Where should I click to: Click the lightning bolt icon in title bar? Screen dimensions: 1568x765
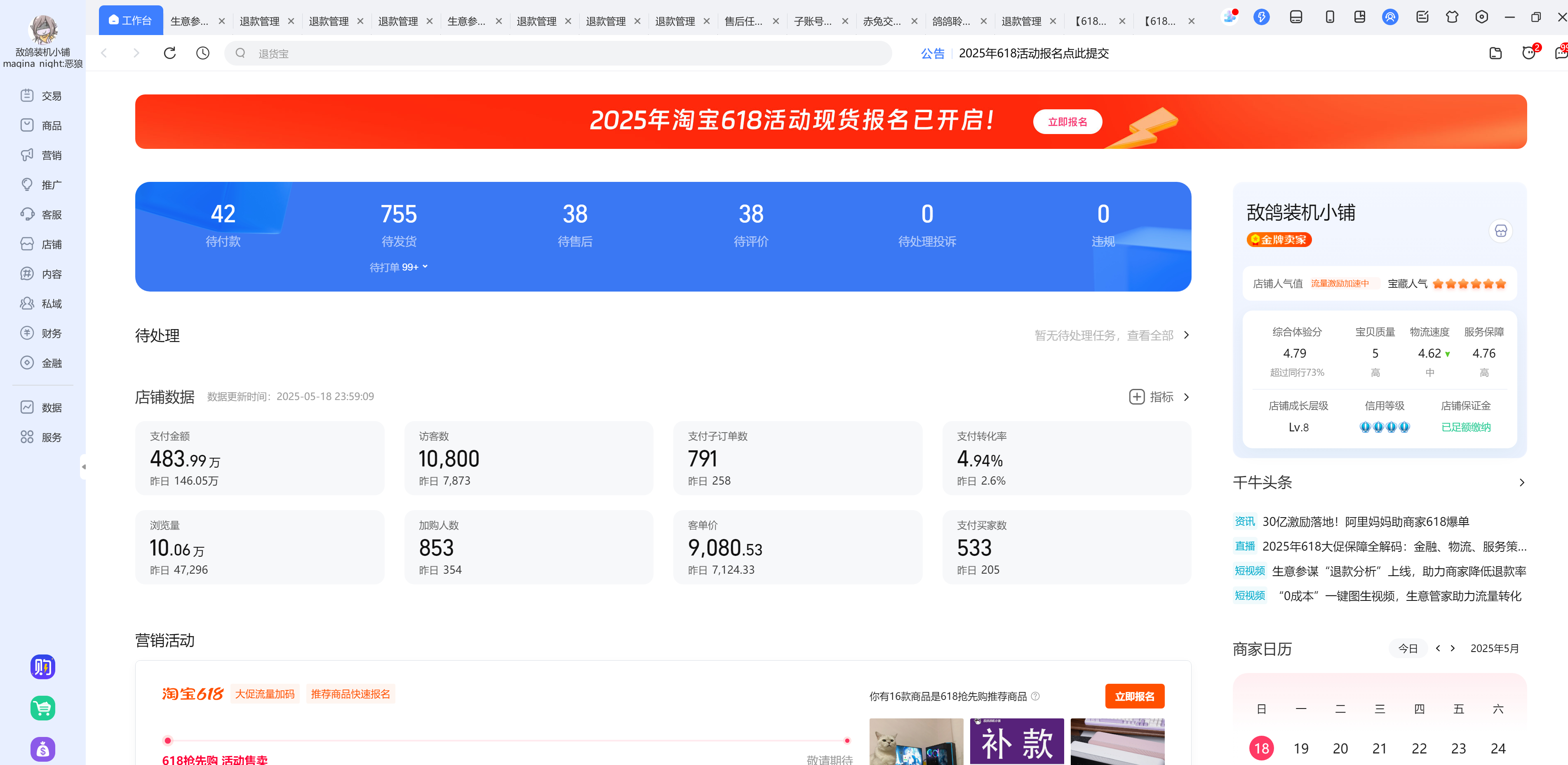click(x=1261, y=17)
